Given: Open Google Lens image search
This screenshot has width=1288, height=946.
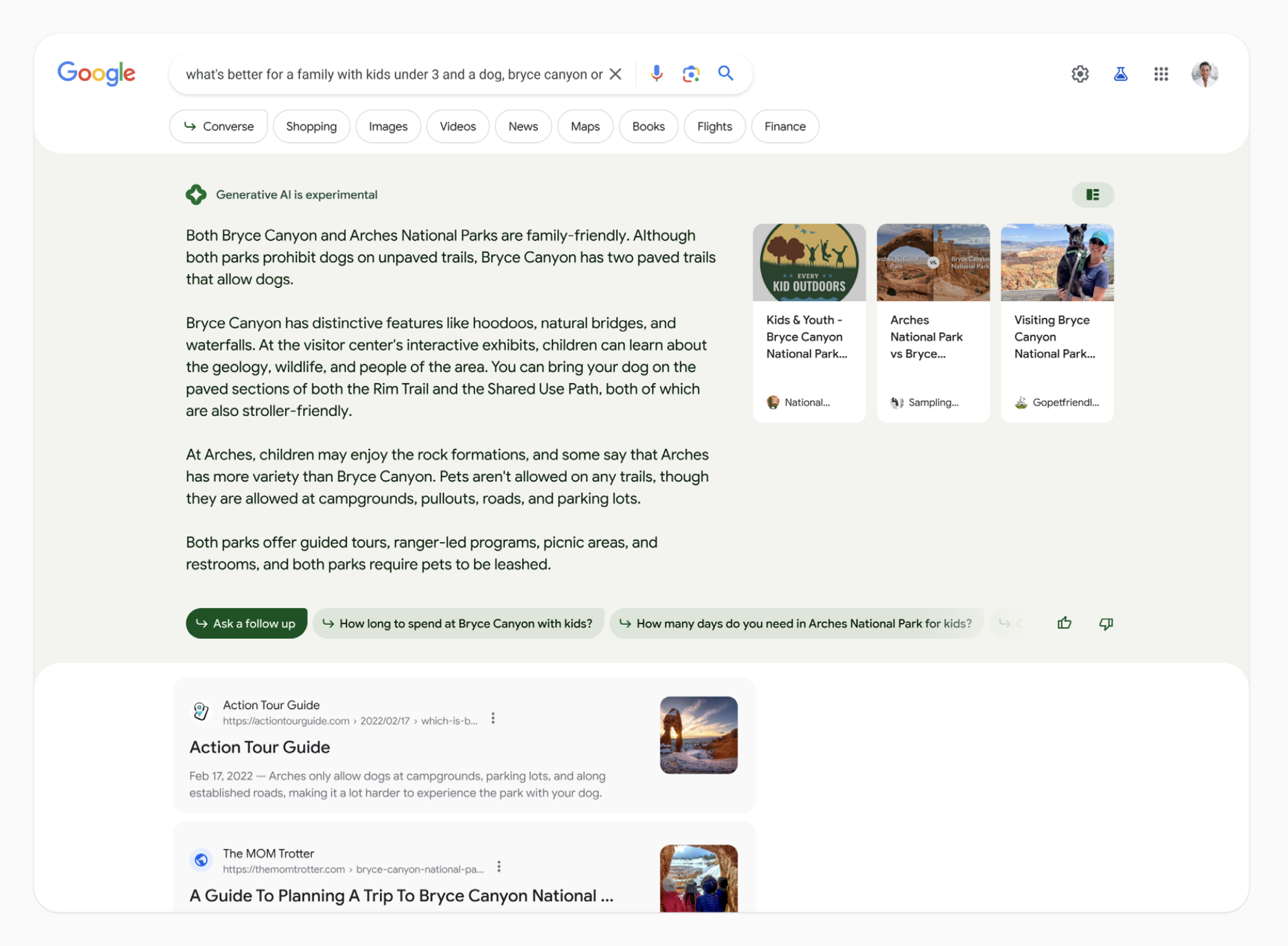Looking at the screenshot, I should tap(690, 74).
